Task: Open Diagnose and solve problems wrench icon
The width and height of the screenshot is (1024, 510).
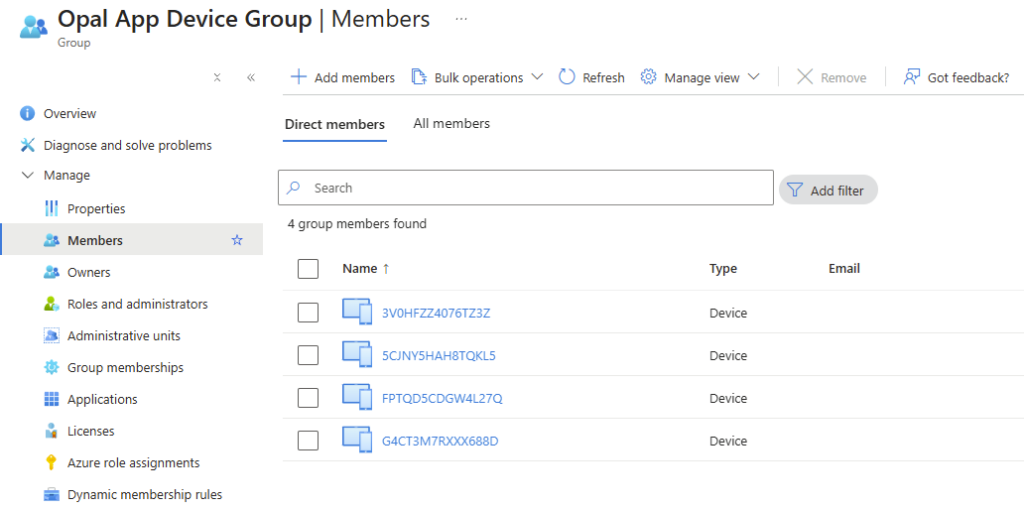Action: (27, 146)
